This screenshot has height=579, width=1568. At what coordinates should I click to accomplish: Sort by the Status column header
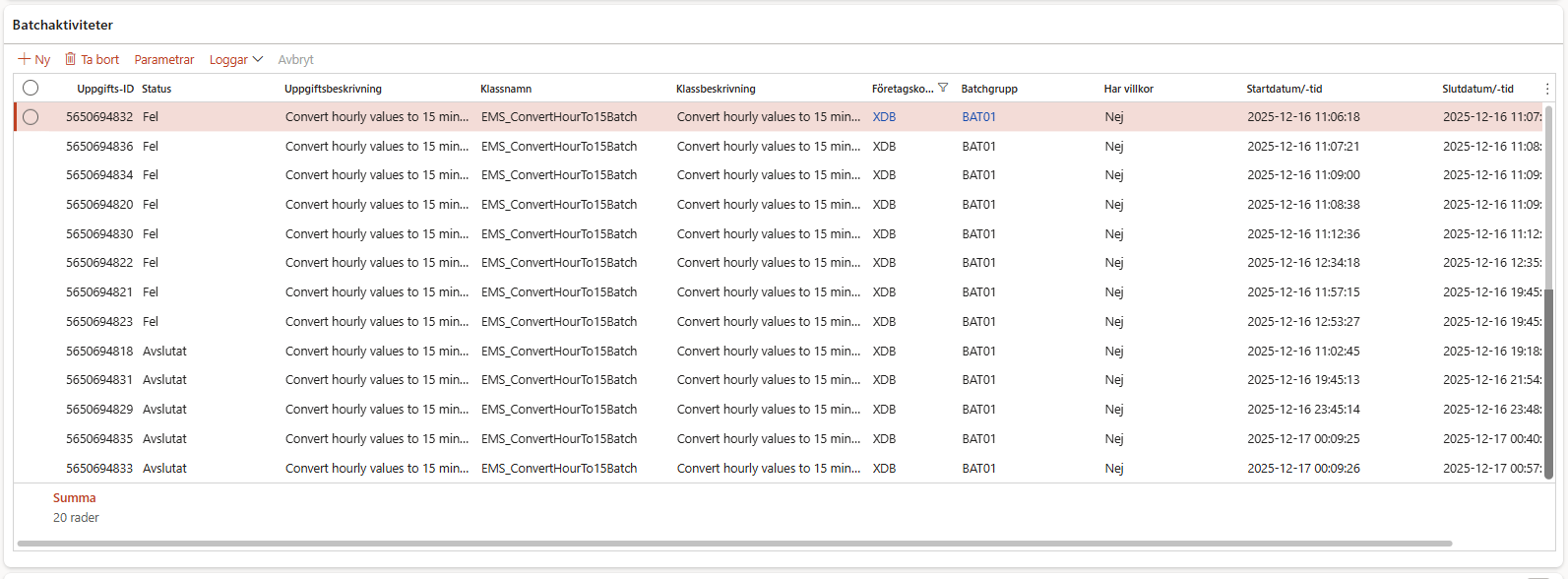pyautogui.click(x=157, y=89)
